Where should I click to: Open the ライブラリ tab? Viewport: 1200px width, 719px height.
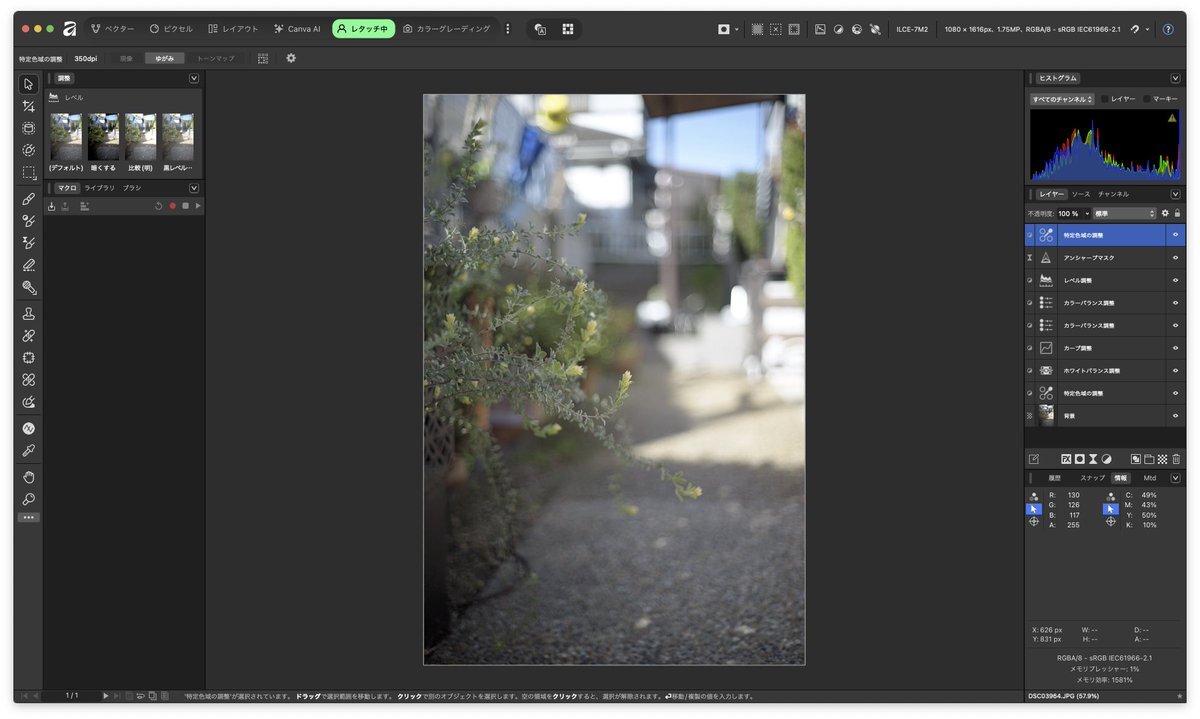(99, 188)
